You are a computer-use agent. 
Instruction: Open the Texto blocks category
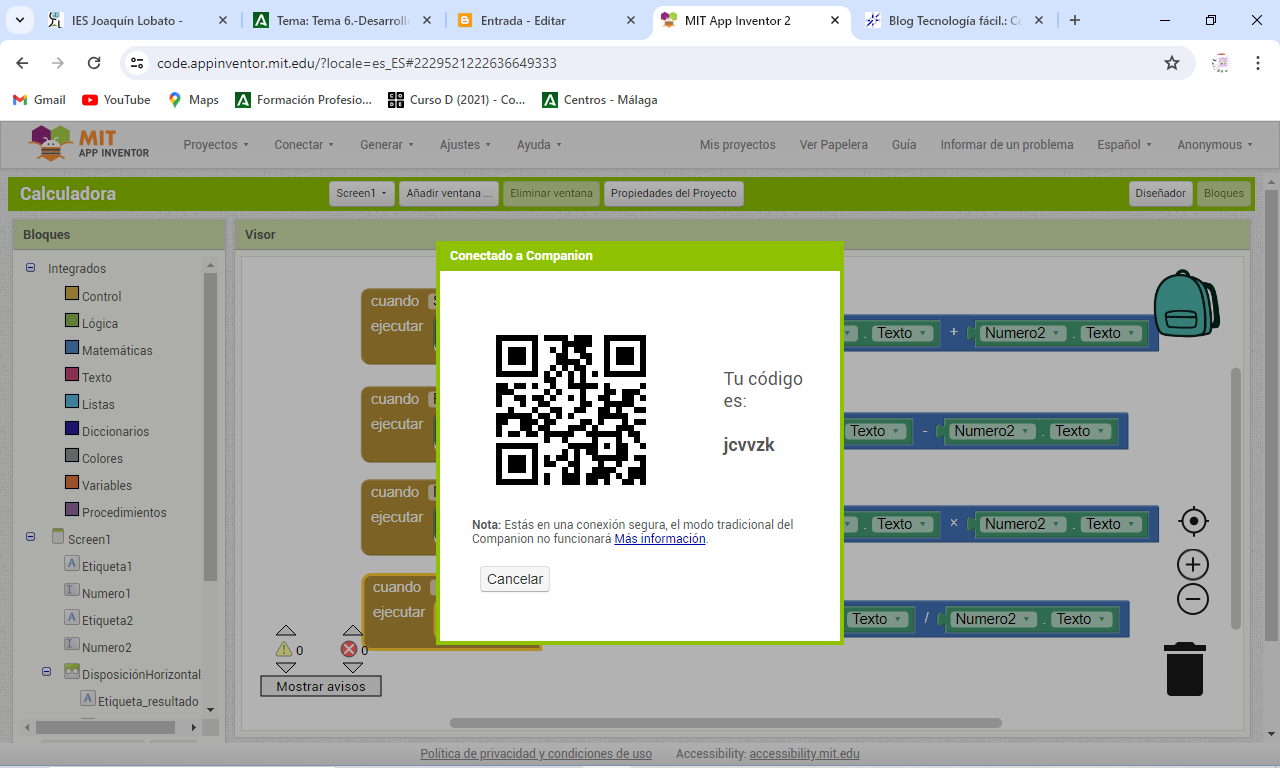point(97,377)
